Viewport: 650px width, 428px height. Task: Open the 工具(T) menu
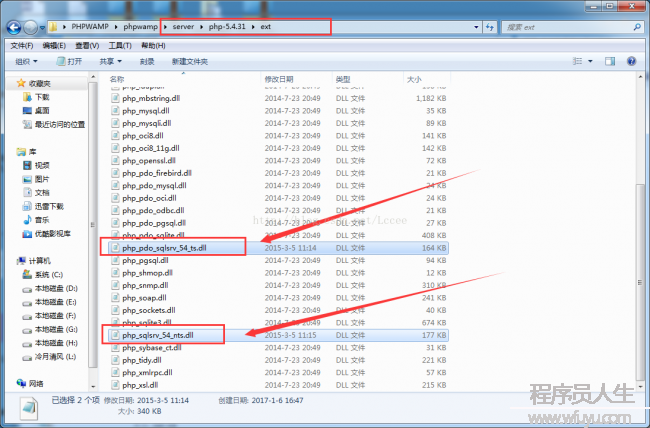tap(120, 46)
